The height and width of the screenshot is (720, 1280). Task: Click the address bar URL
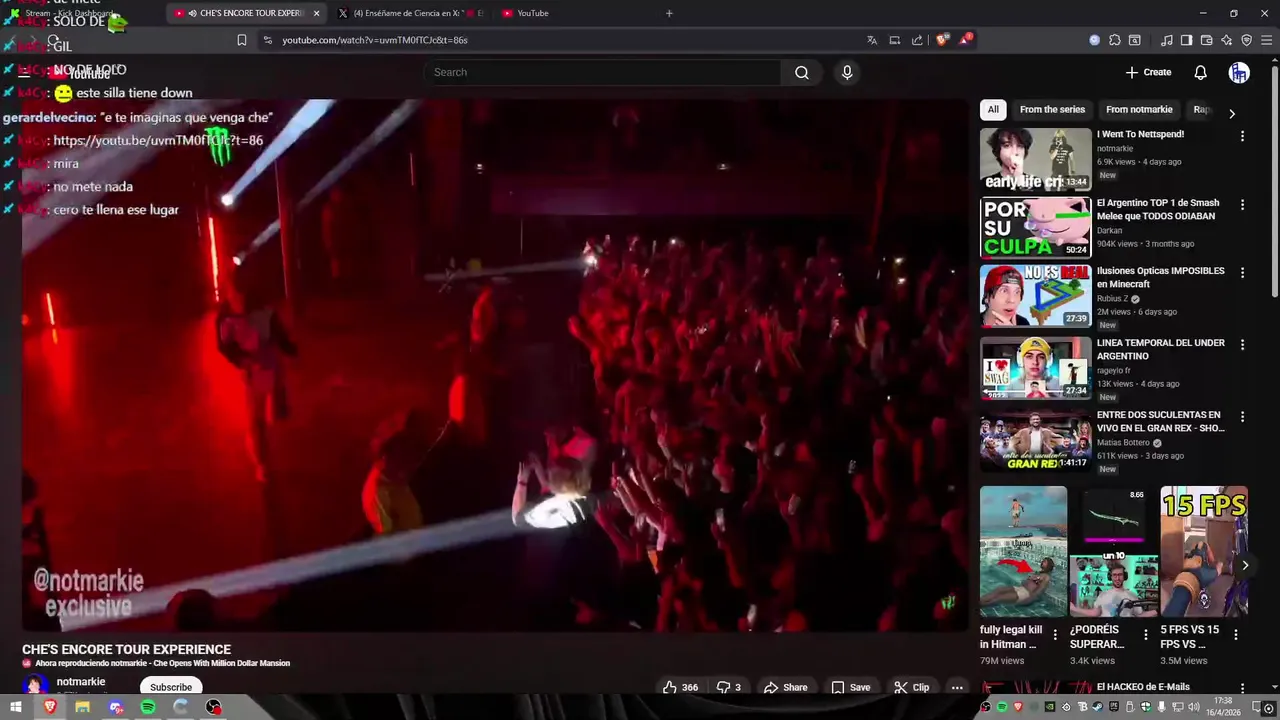tap(375, 40)
